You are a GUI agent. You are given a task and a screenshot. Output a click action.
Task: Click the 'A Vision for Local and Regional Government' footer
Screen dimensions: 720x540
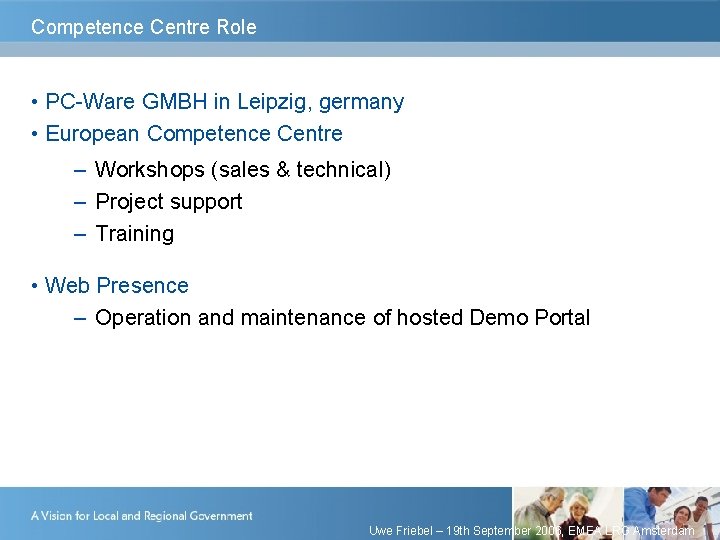pyautogui.click(x=141, y=516)
